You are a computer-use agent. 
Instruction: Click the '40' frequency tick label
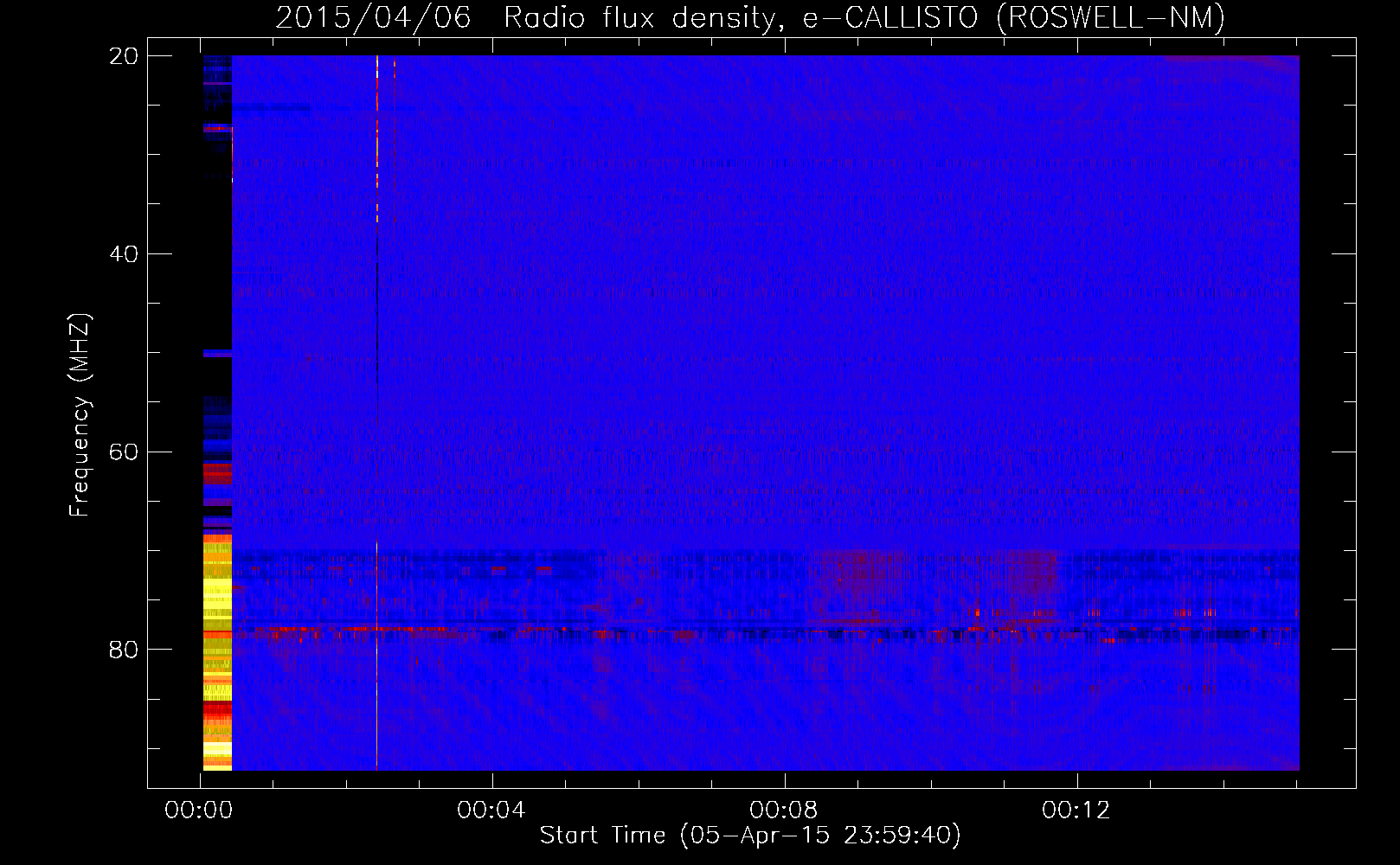(x=124, y=254)
